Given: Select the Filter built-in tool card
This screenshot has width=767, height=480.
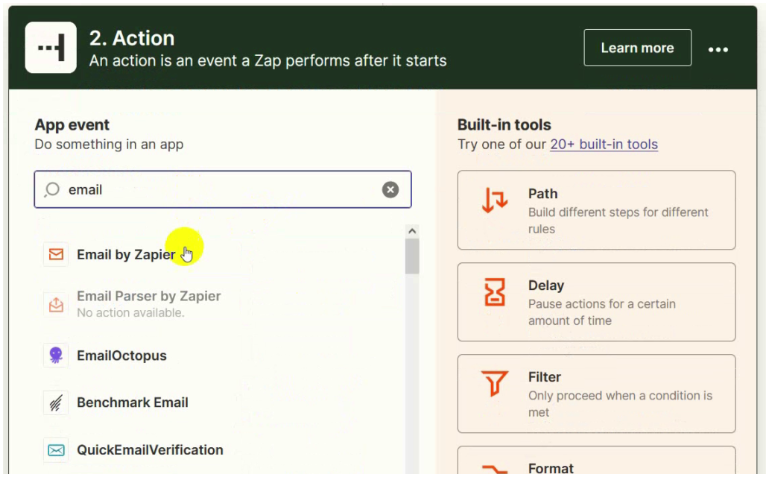Looking at the screenshot, I should pos(596,393).
